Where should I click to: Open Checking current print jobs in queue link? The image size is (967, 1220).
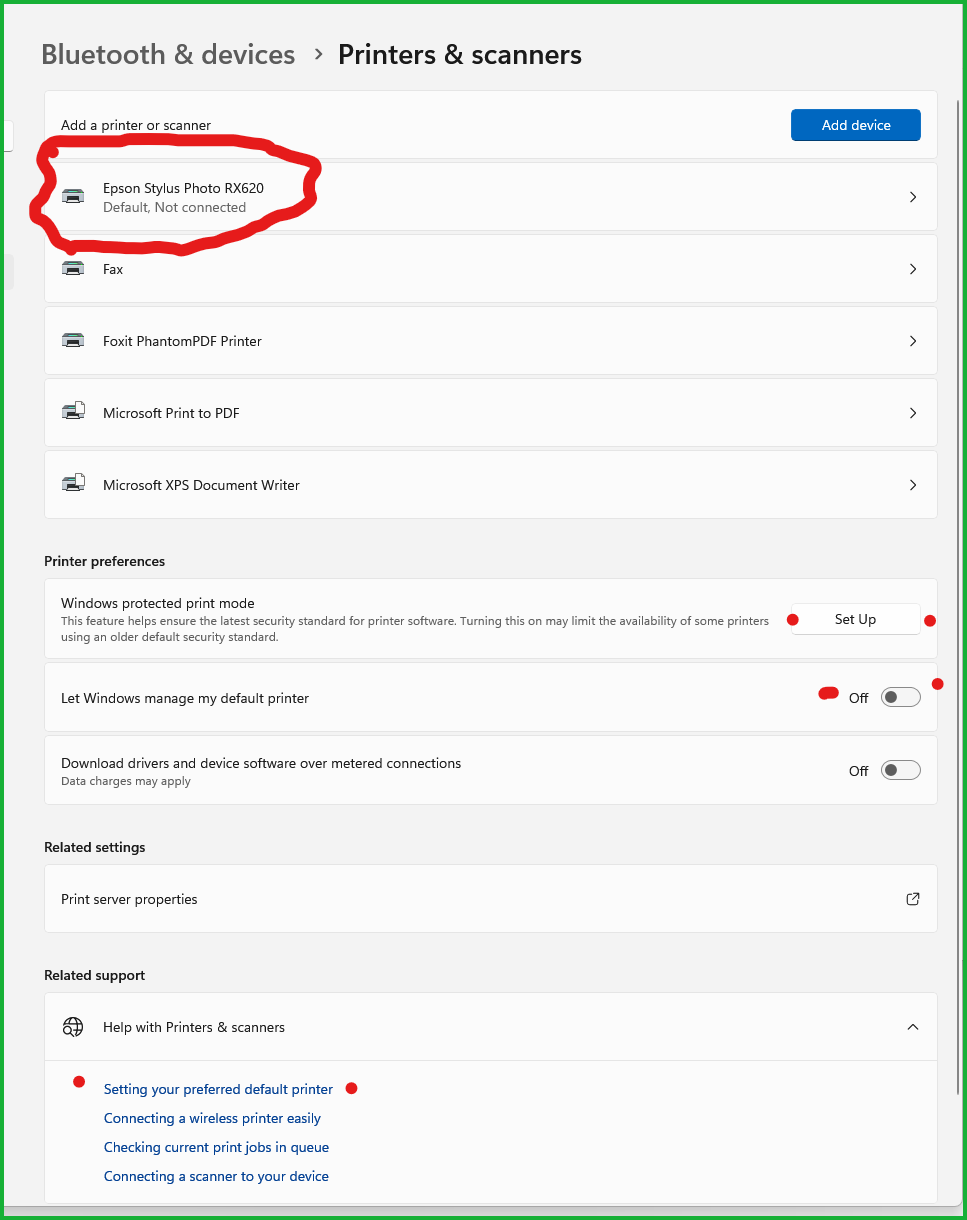click(x=216, y=1147)
